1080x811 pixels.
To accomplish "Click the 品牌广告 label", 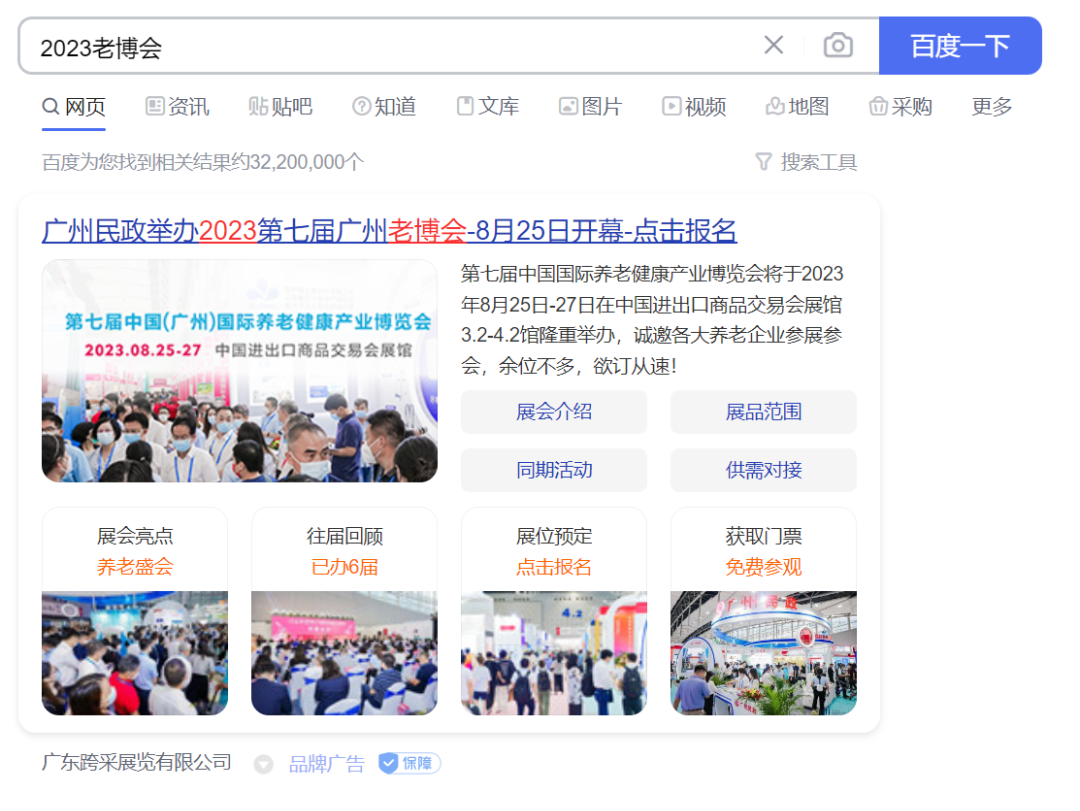I will coord(326,763).
